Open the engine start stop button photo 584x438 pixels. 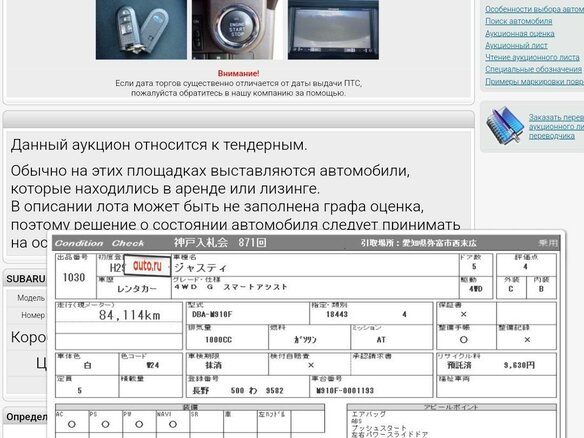tap(237, 29)
